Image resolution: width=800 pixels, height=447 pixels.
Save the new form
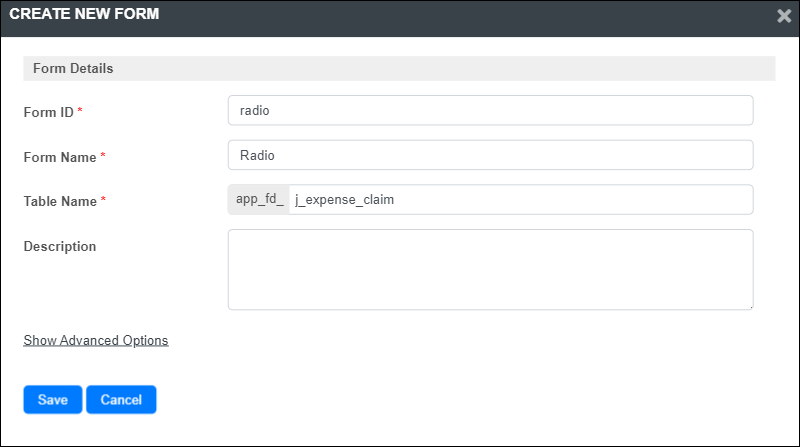(x=53, y=400)
